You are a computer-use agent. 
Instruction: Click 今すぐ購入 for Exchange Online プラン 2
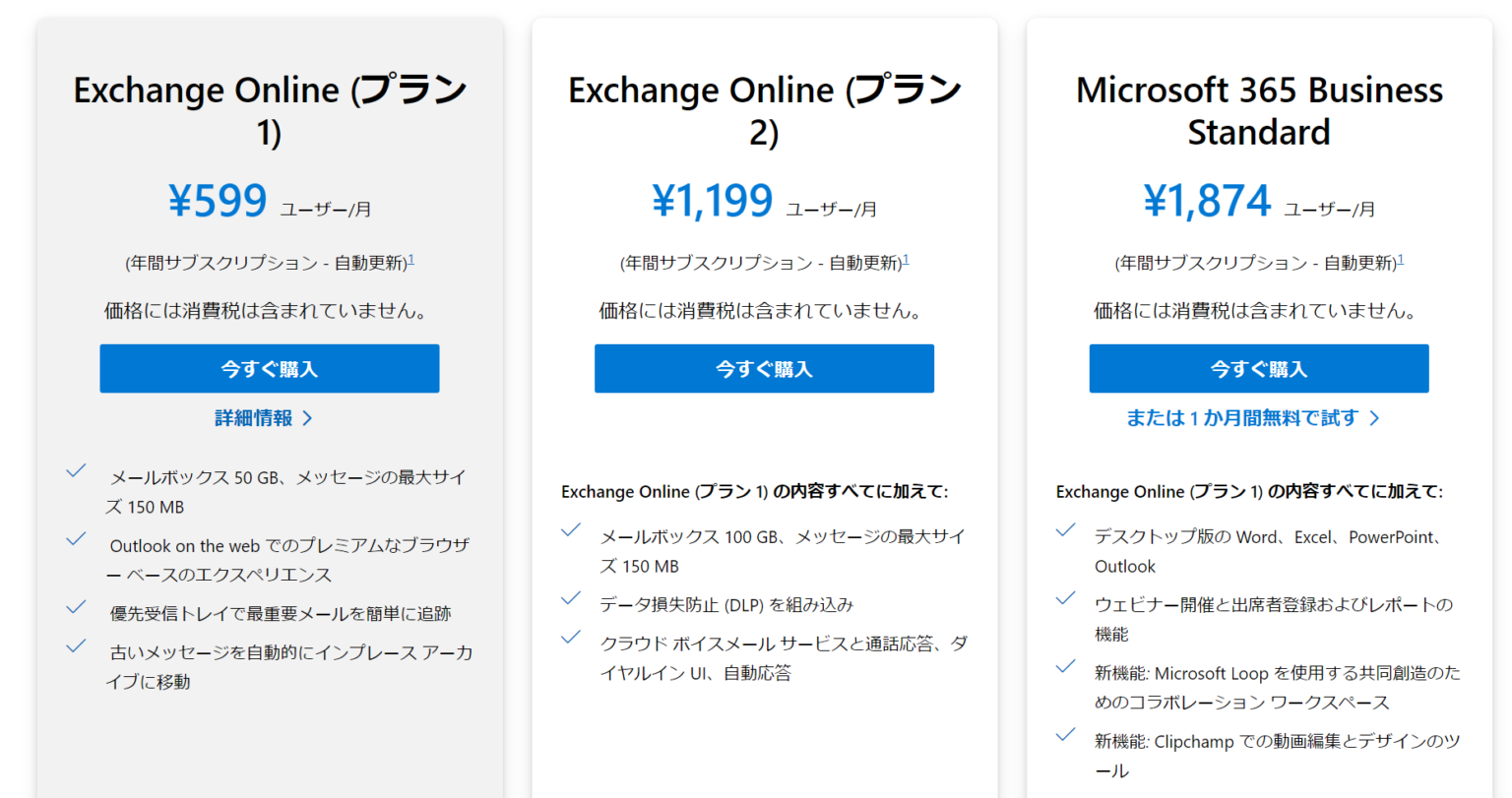point(763,368)
